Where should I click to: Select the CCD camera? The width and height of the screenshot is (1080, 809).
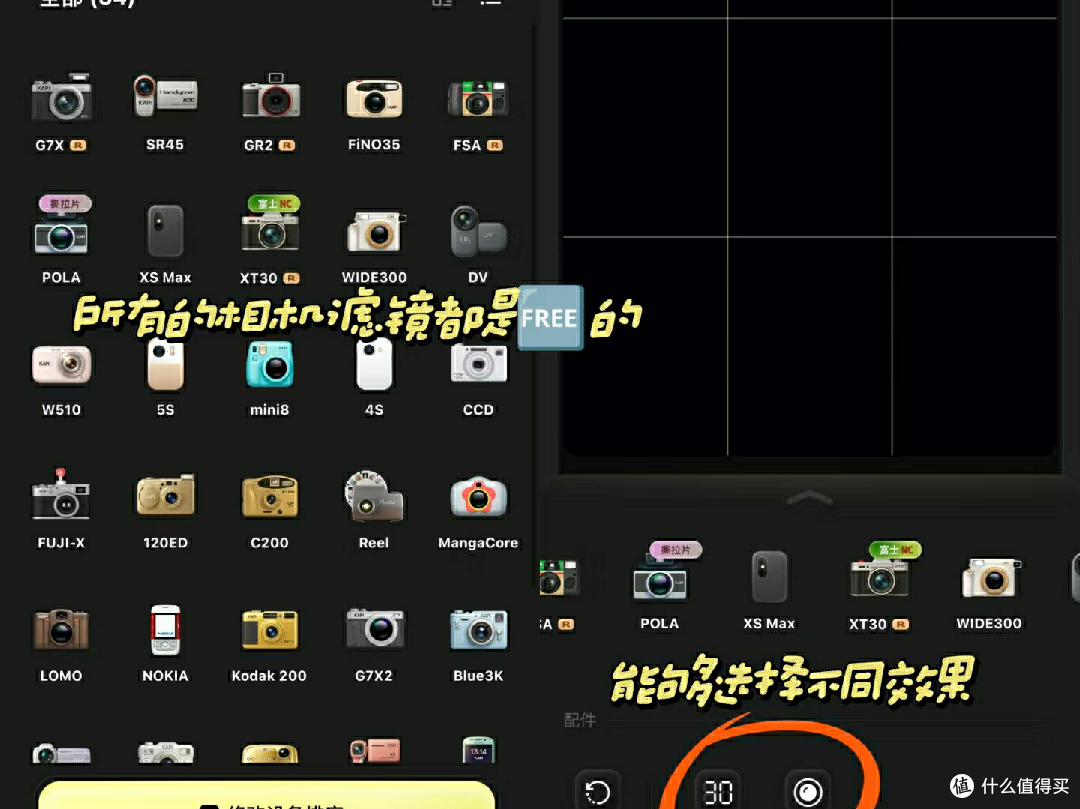477,379
